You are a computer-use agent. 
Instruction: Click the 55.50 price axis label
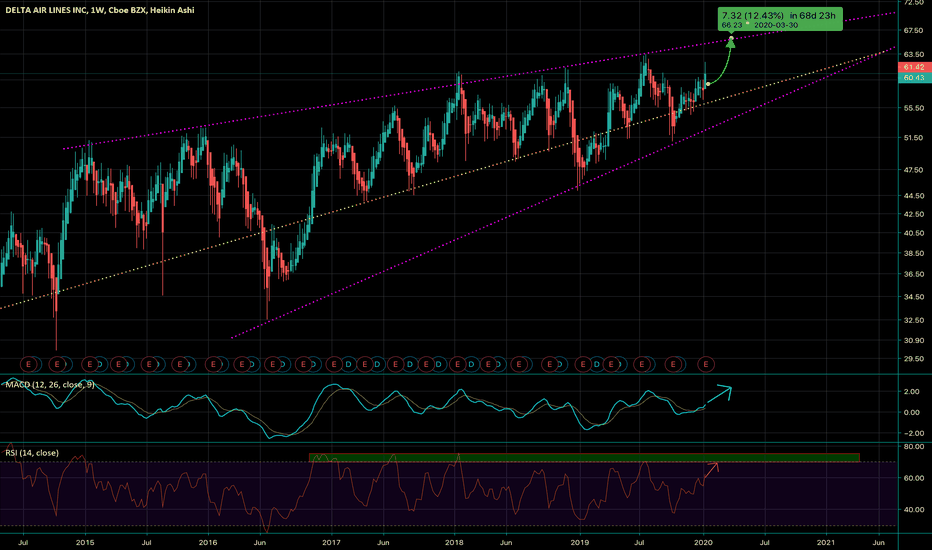click(x=914, y=108)
